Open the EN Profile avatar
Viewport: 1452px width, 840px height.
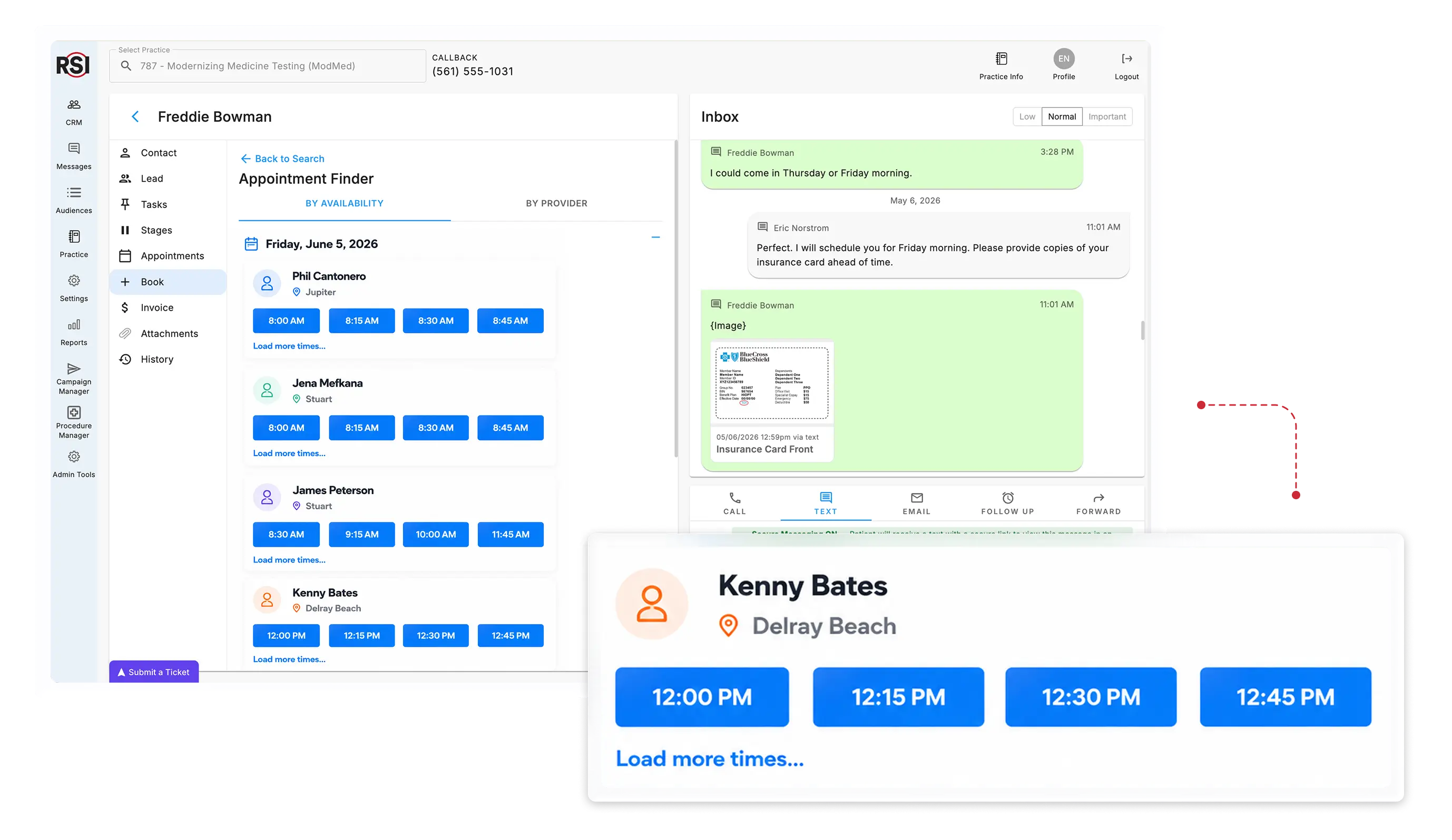pos(1064,59)
